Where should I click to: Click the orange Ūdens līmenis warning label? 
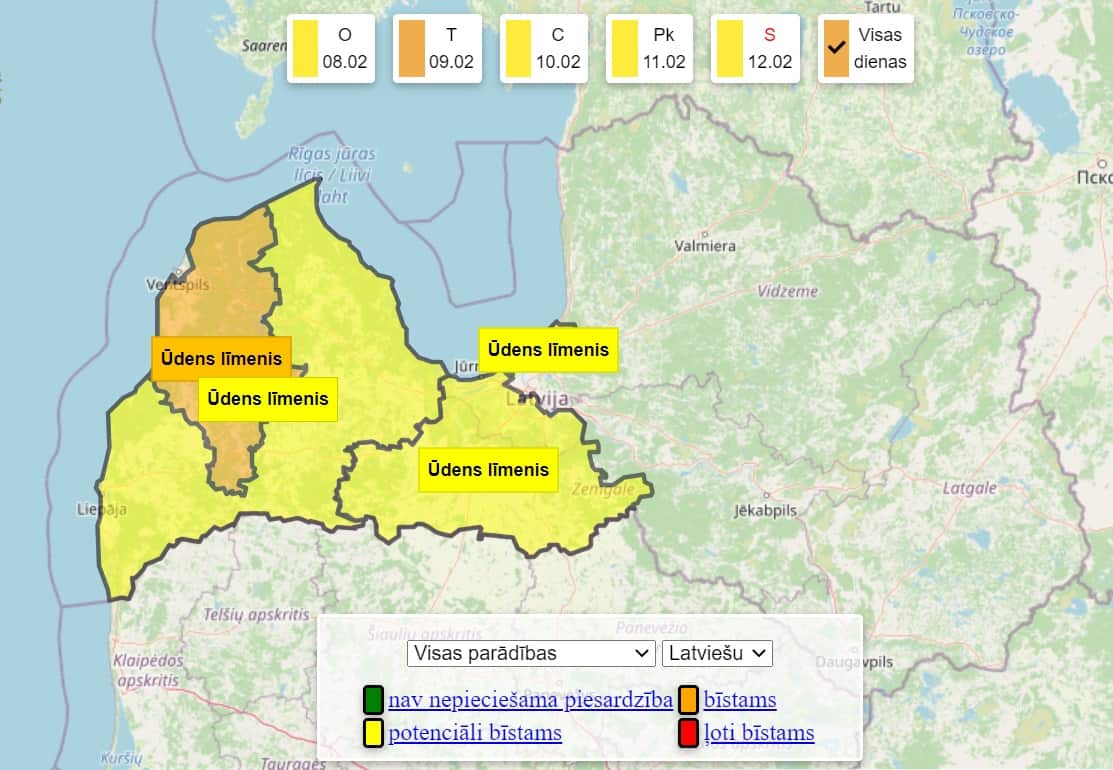coord(221,358)
